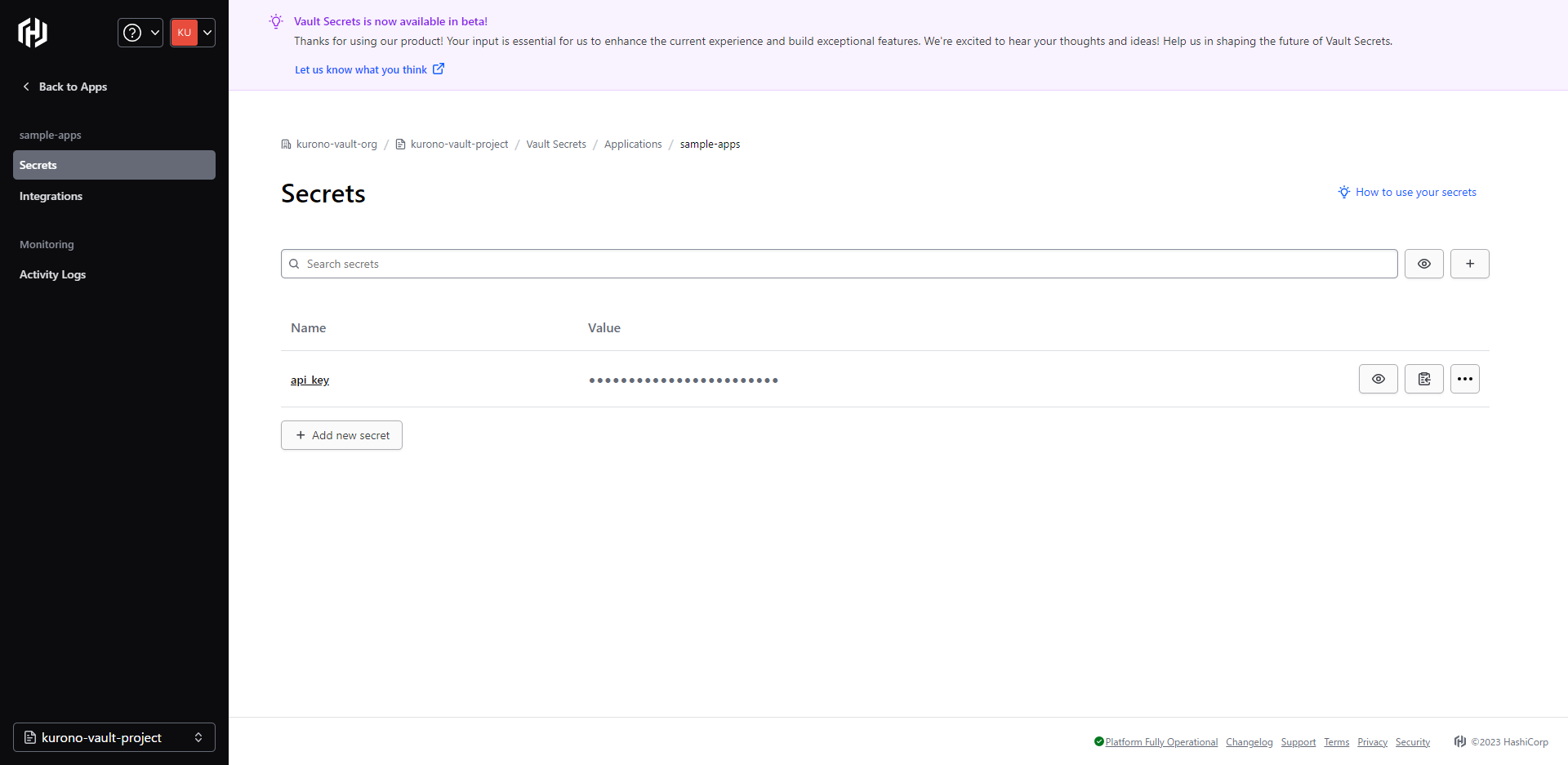
Task: Click the plus icon to add a secret
Action: (x=1470, y=264)
